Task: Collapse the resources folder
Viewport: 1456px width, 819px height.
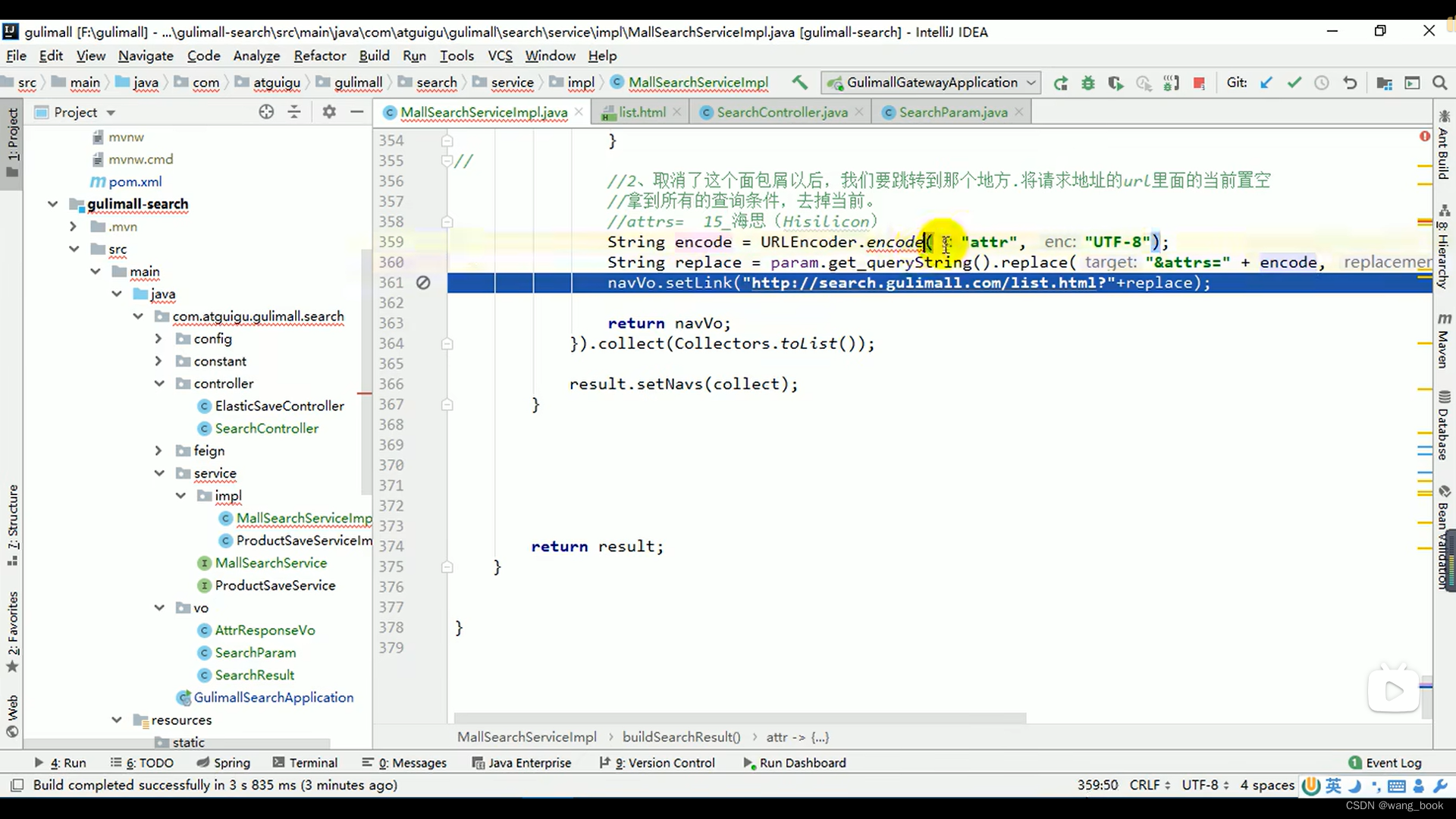Action: click(116, 720)
